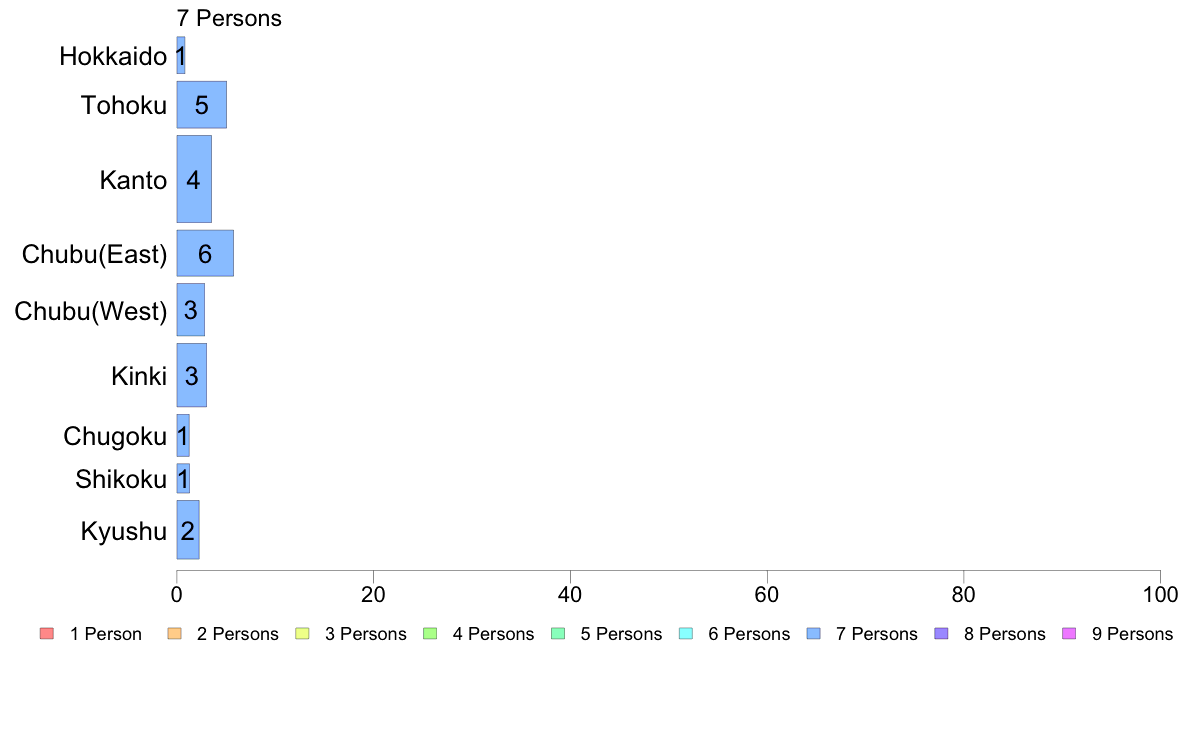Image resolution: width=1188 pixels, height=736 pixels.
Task: Click the 4 Persons legend swatch
Action: pyautogui.click(x=430, y=634)
